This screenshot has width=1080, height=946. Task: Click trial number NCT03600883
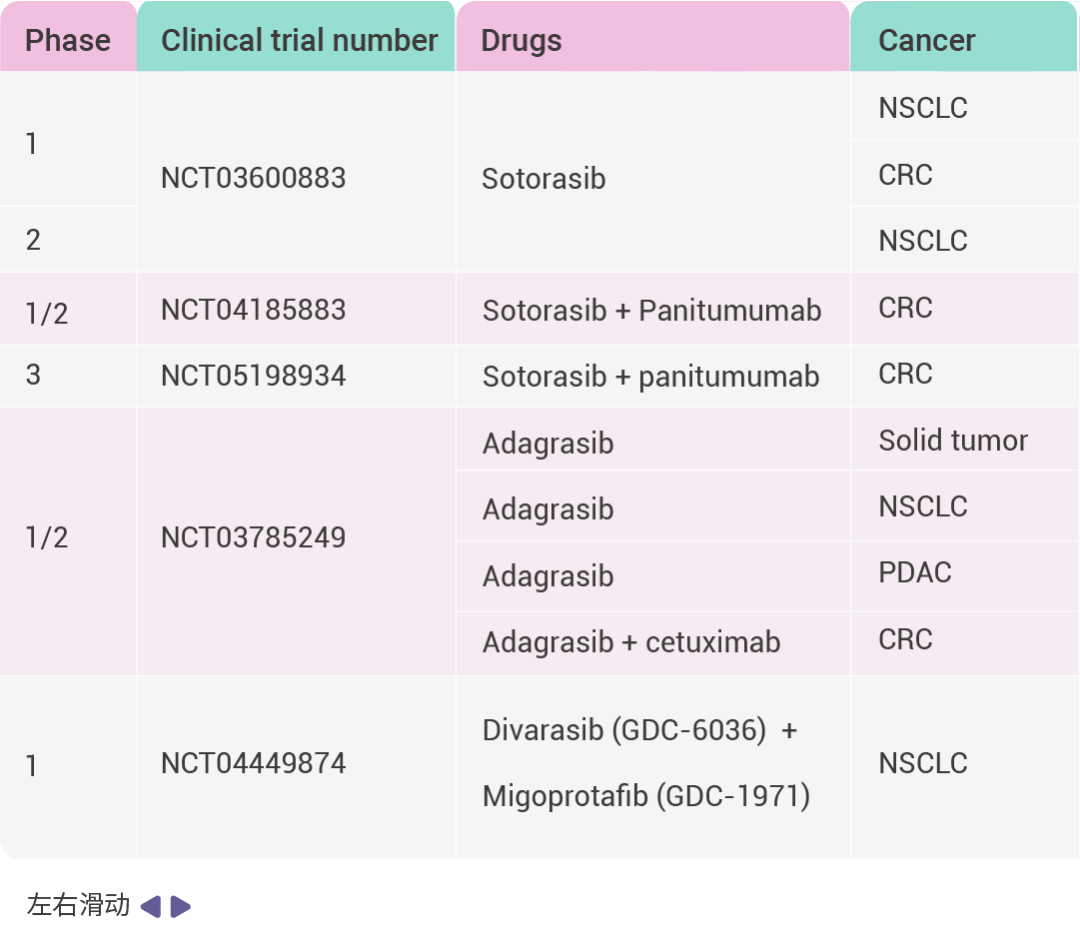(x=253, y=178)
